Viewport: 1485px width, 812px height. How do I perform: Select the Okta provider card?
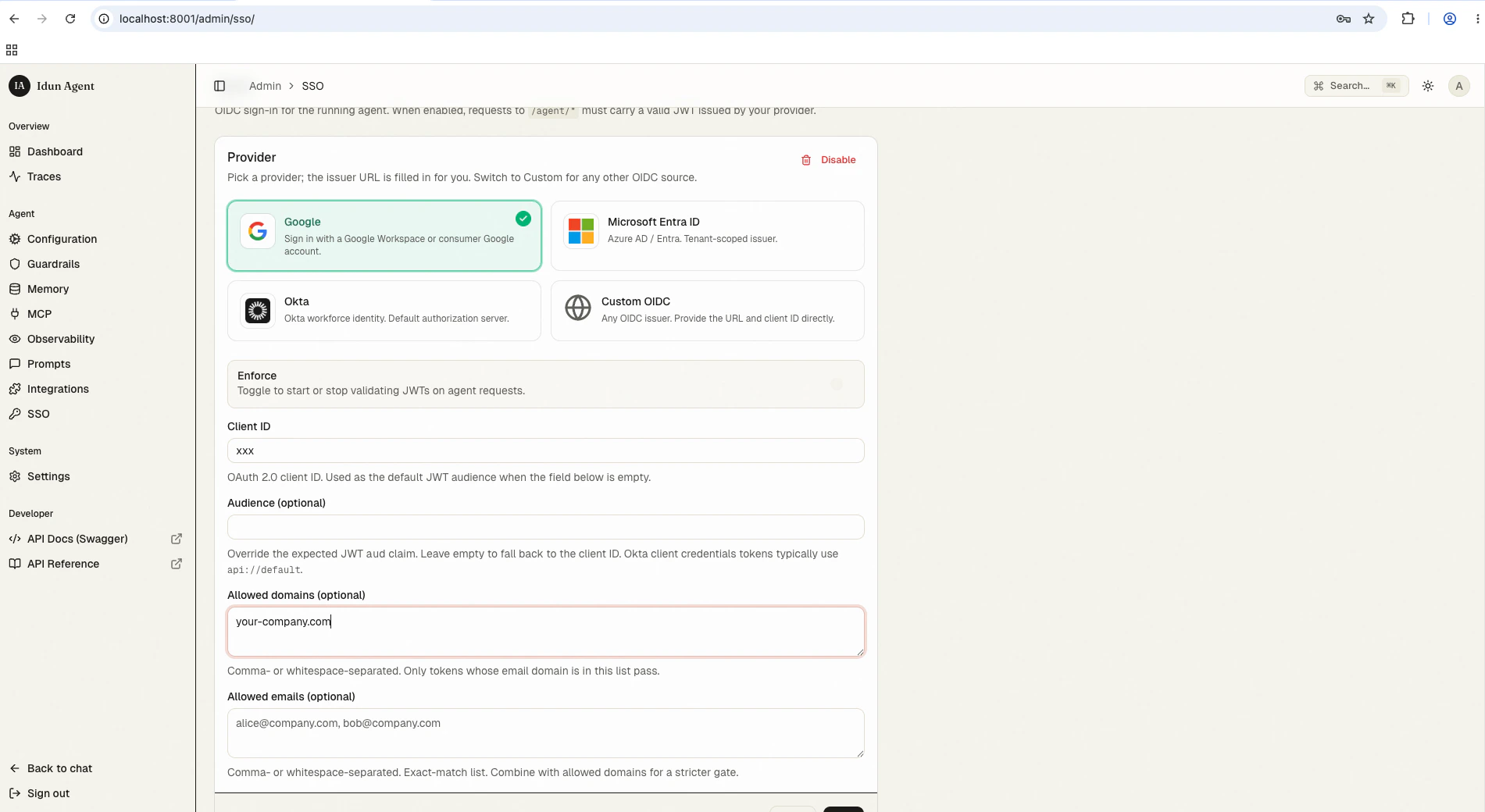point(384,311)
